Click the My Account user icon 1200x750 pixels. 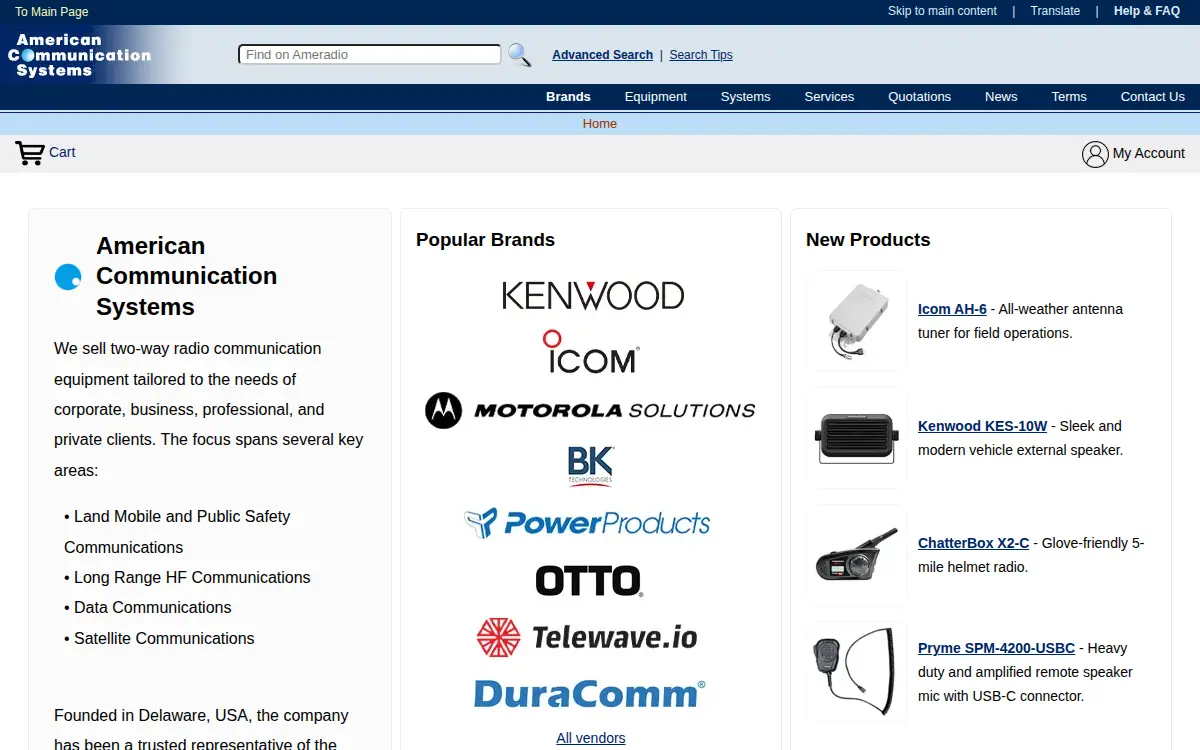[1095, 154]
